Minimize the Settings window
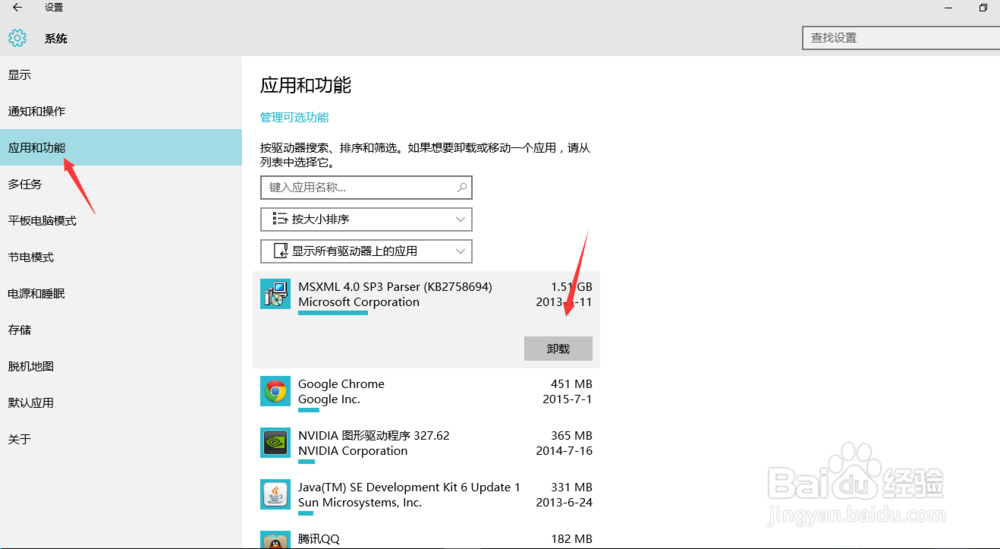Image resolution: width=1000 pixels, height=549 pixels. point(948,8)
